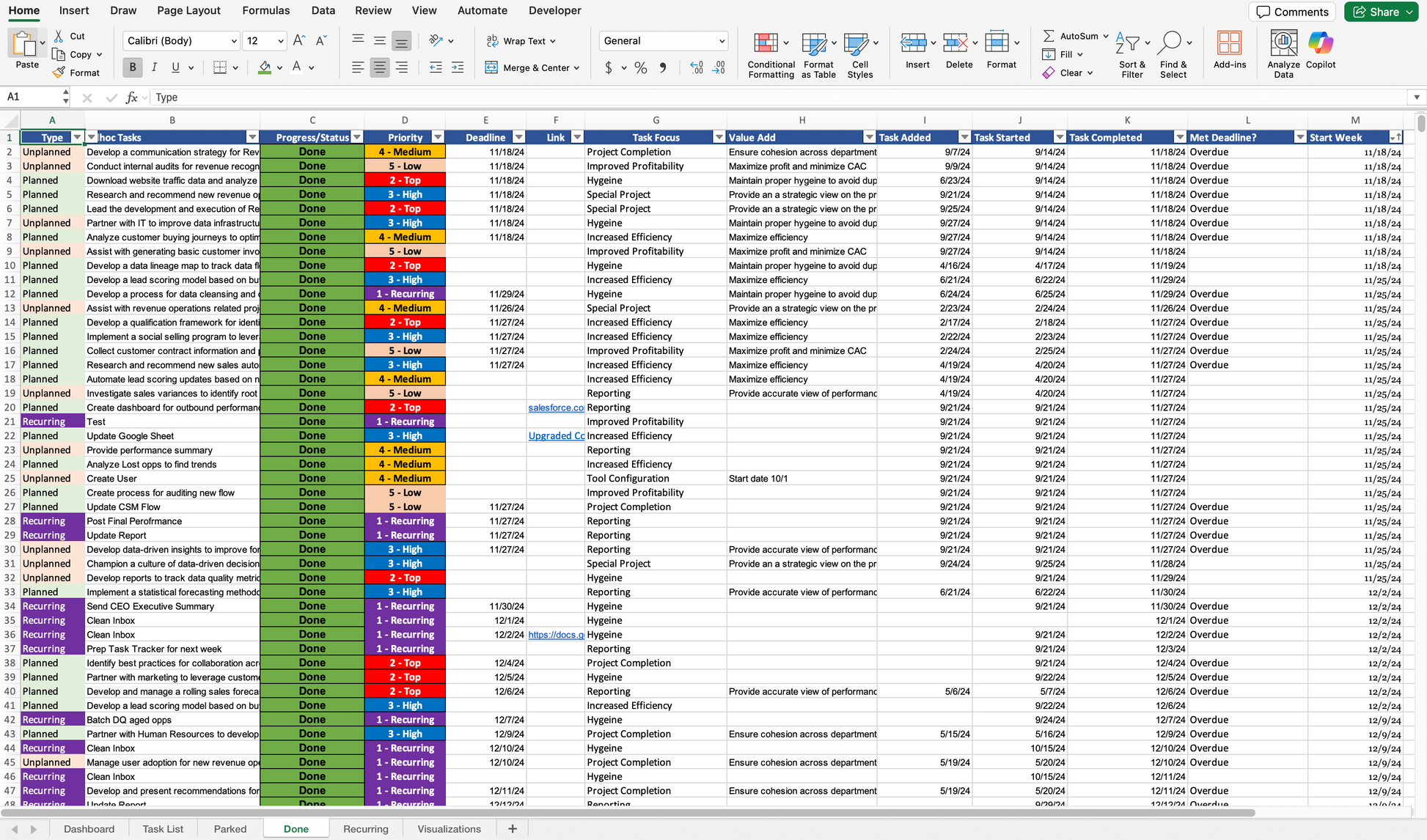Image resolution: width=1427 pixels, height=840 pixels.
Task: Open Format as Table gallery
Action: click(x=815, y=44)
